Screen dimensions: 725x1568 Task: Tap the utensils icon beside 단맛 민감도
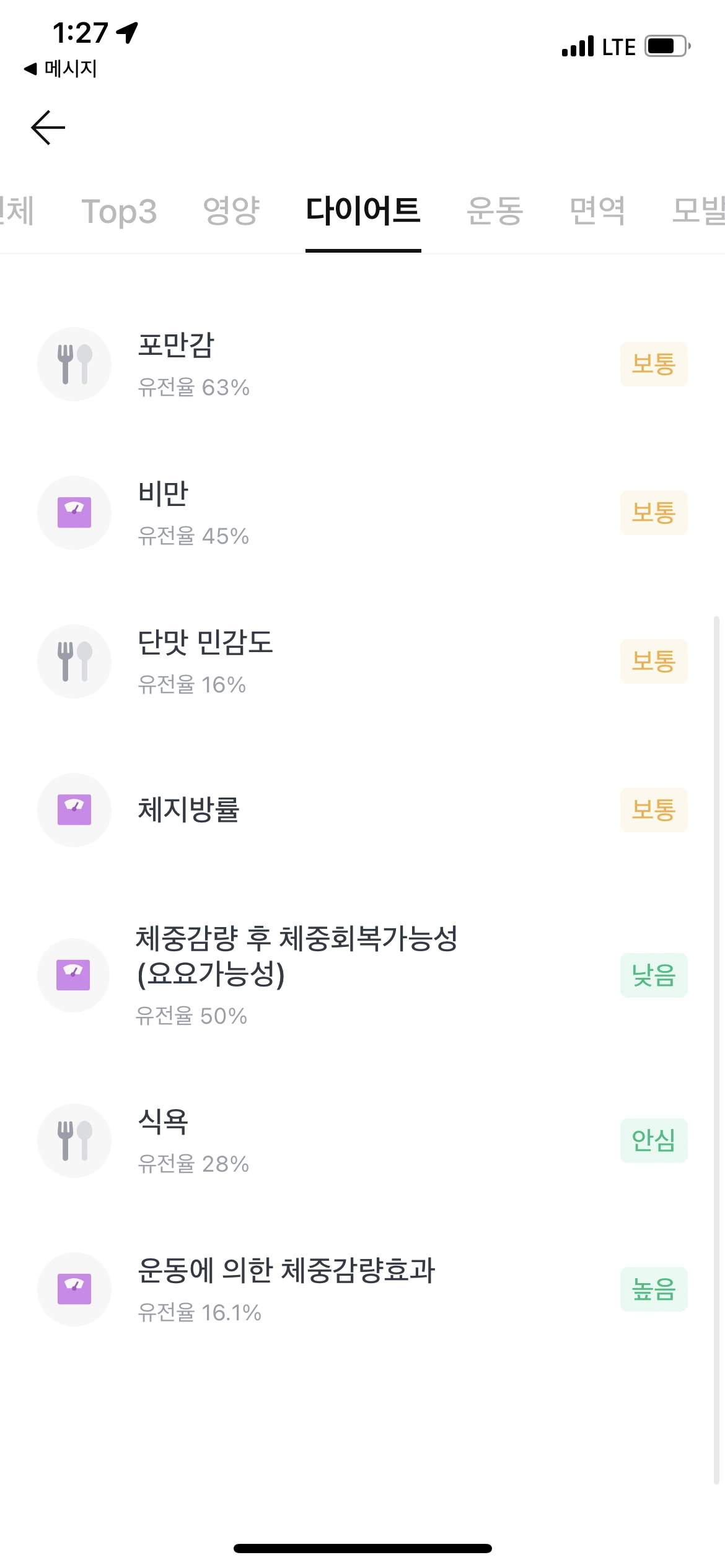click(74, 661)
